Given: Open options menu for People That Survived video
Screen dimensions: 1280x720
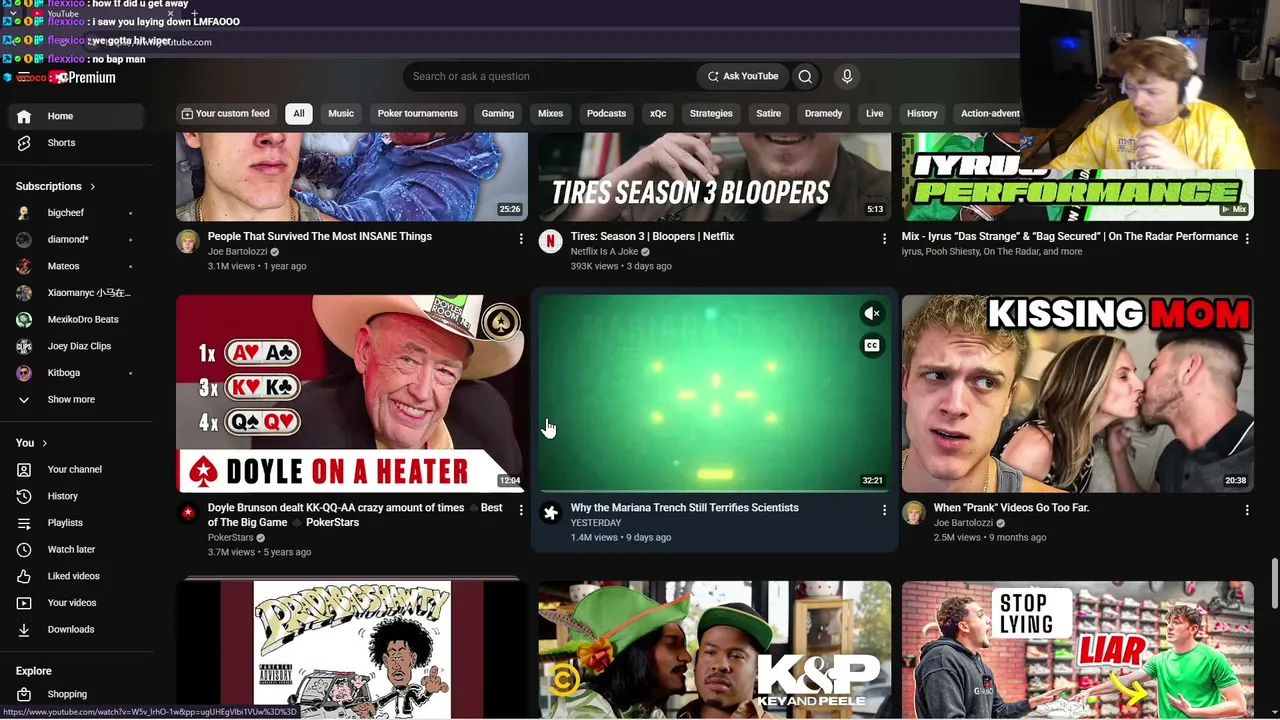Looking at the screenshot, I should pyautogui.click(x=521, y=238).
